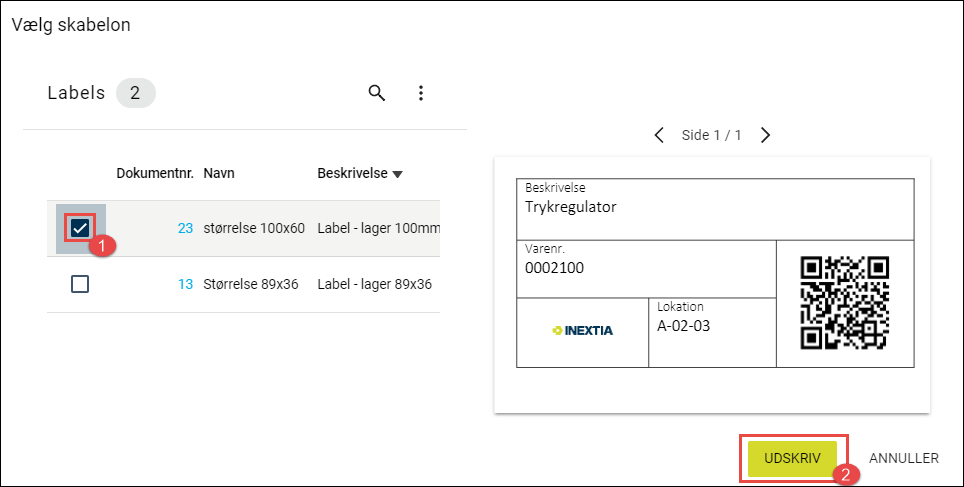964x487 pixels.
Task: Select the Label - lager 100mm row
Action: coord(243,228)
